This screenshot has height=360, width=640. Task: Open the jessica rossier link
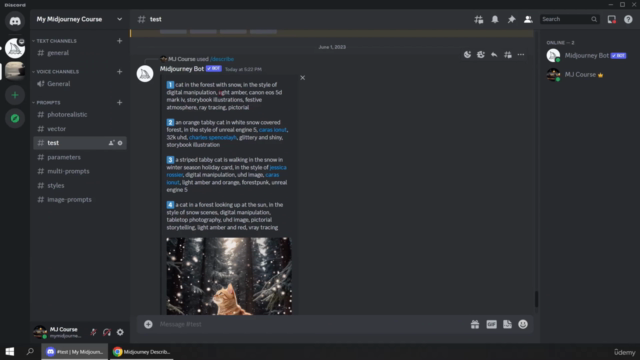[278, 167]
